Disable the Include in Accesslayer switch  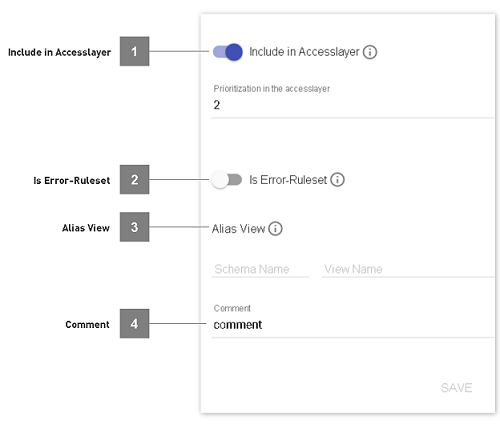point(228,52)
